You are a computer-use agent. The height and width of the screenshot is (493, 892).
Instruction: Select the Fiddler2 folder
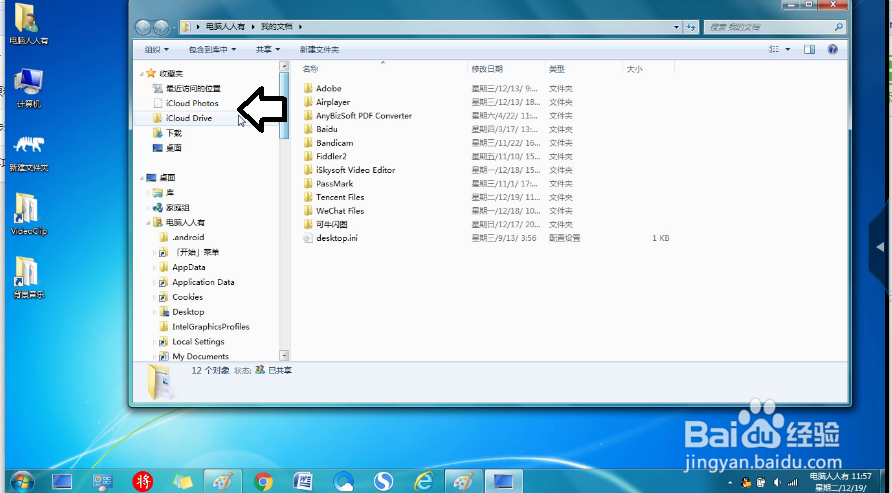[x=331, y=156]
